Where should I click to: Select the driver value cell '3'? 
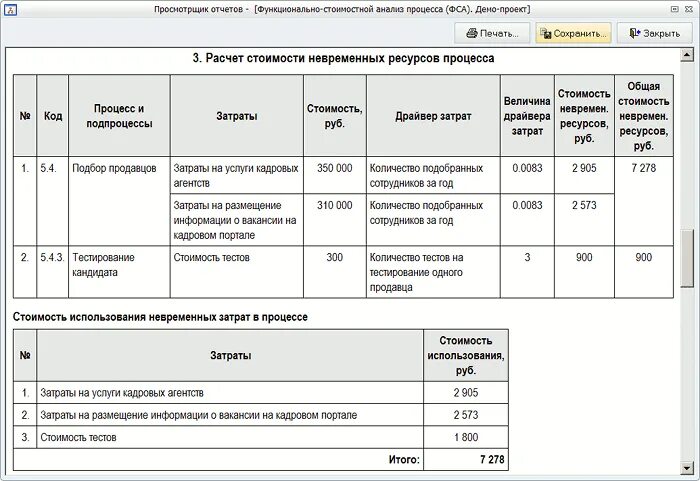(527, 272)
